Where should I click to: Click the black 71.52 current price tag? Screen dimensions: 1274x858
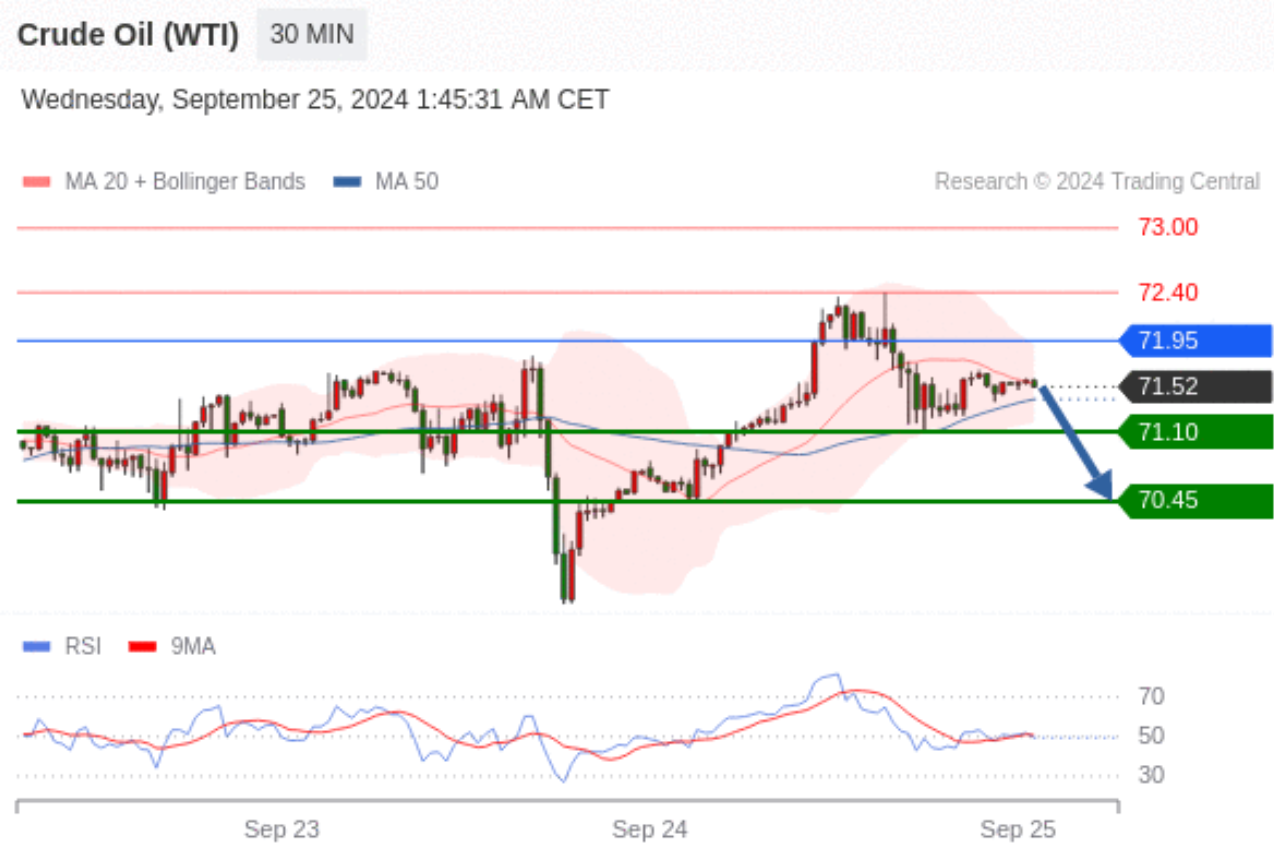(x=1196, y=387)
